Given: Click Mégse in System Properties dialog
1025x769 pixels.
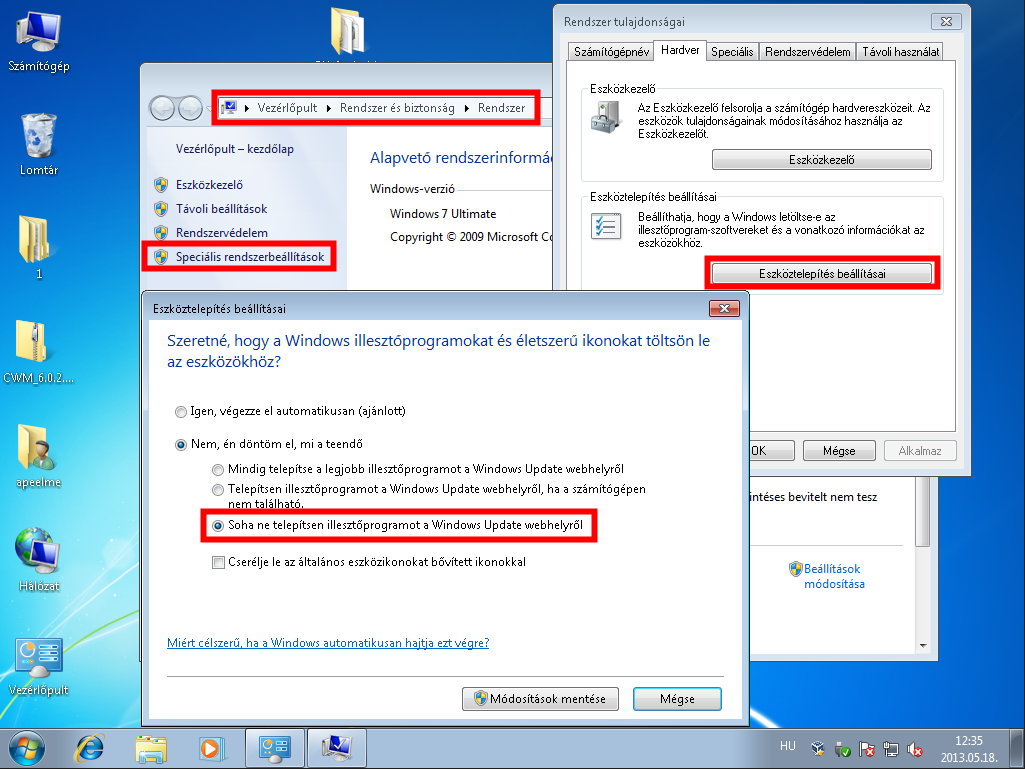Looking at the screenshot, I should 839,451.
